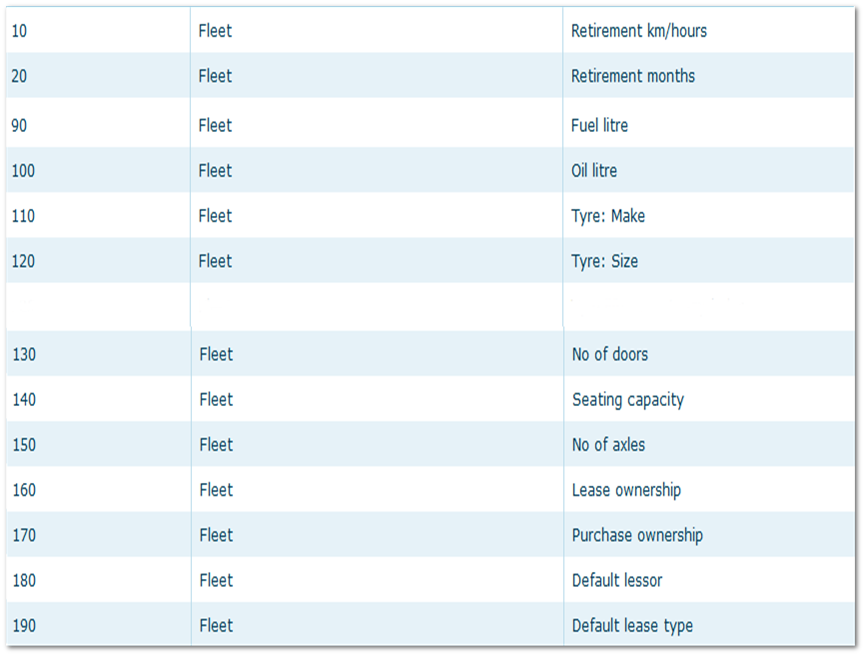Select the "Seating capacity" entry
The image size is (865, 656).
coord(627,400)
